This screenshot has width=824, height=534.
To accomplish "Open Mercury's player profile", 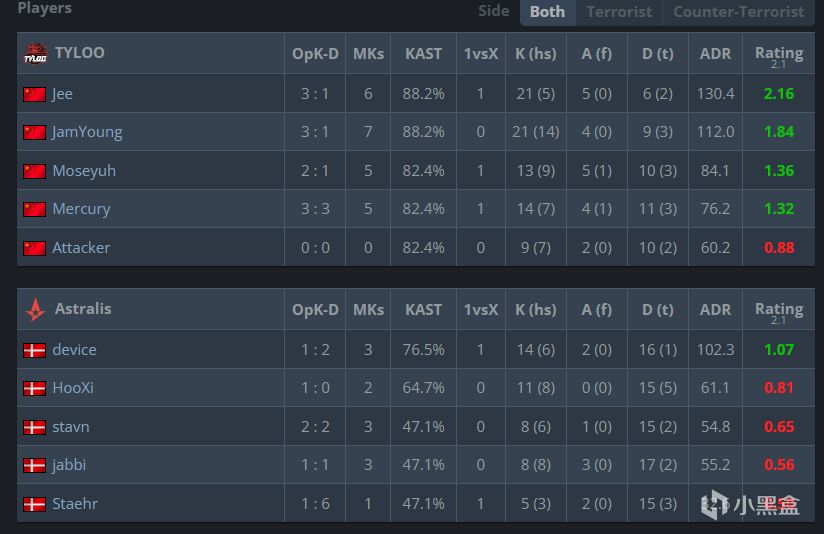I will click(x=81, y=209).
